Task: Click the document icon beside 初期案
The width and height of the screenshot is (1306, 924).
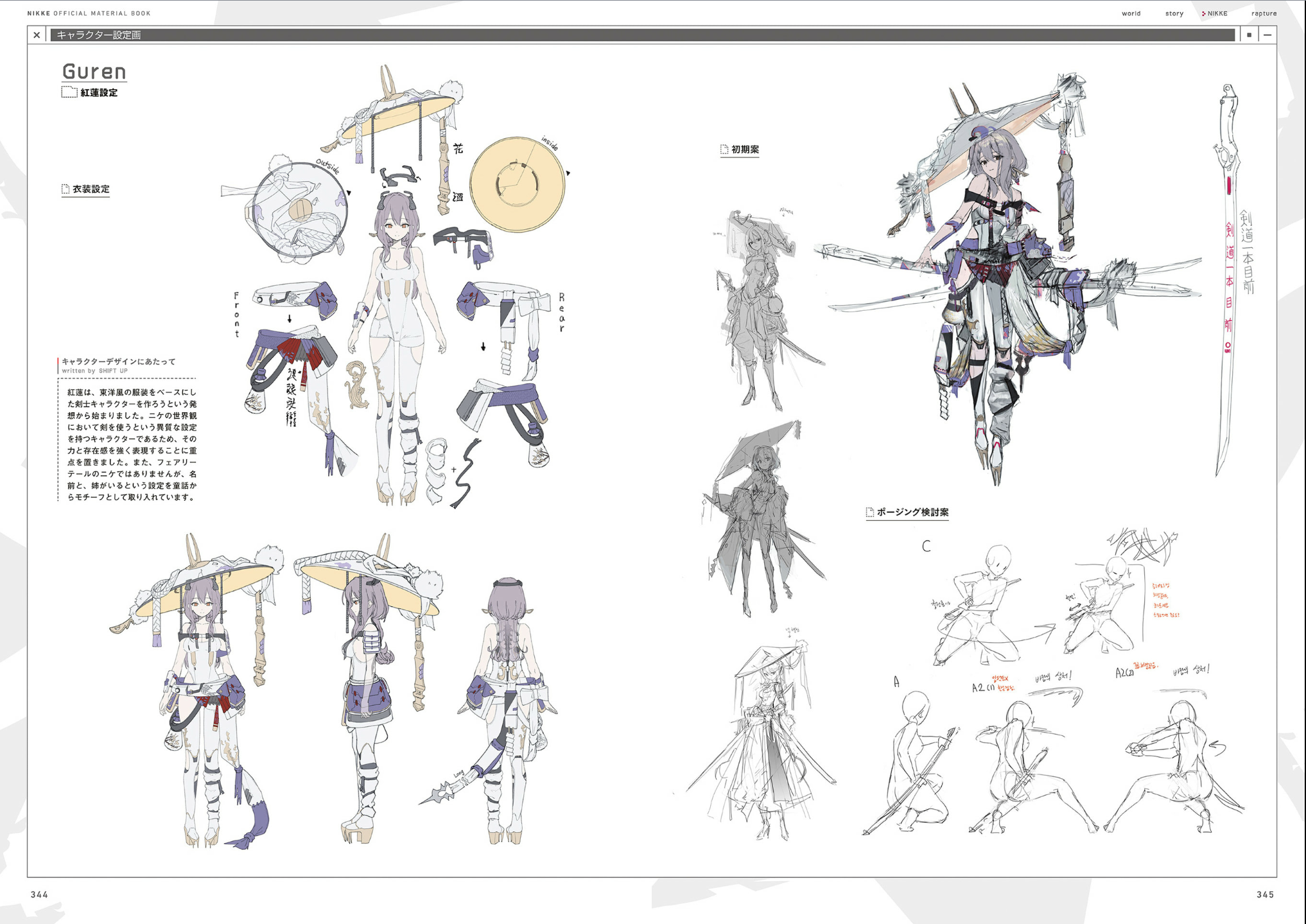Action: click(x=724, y=150)
